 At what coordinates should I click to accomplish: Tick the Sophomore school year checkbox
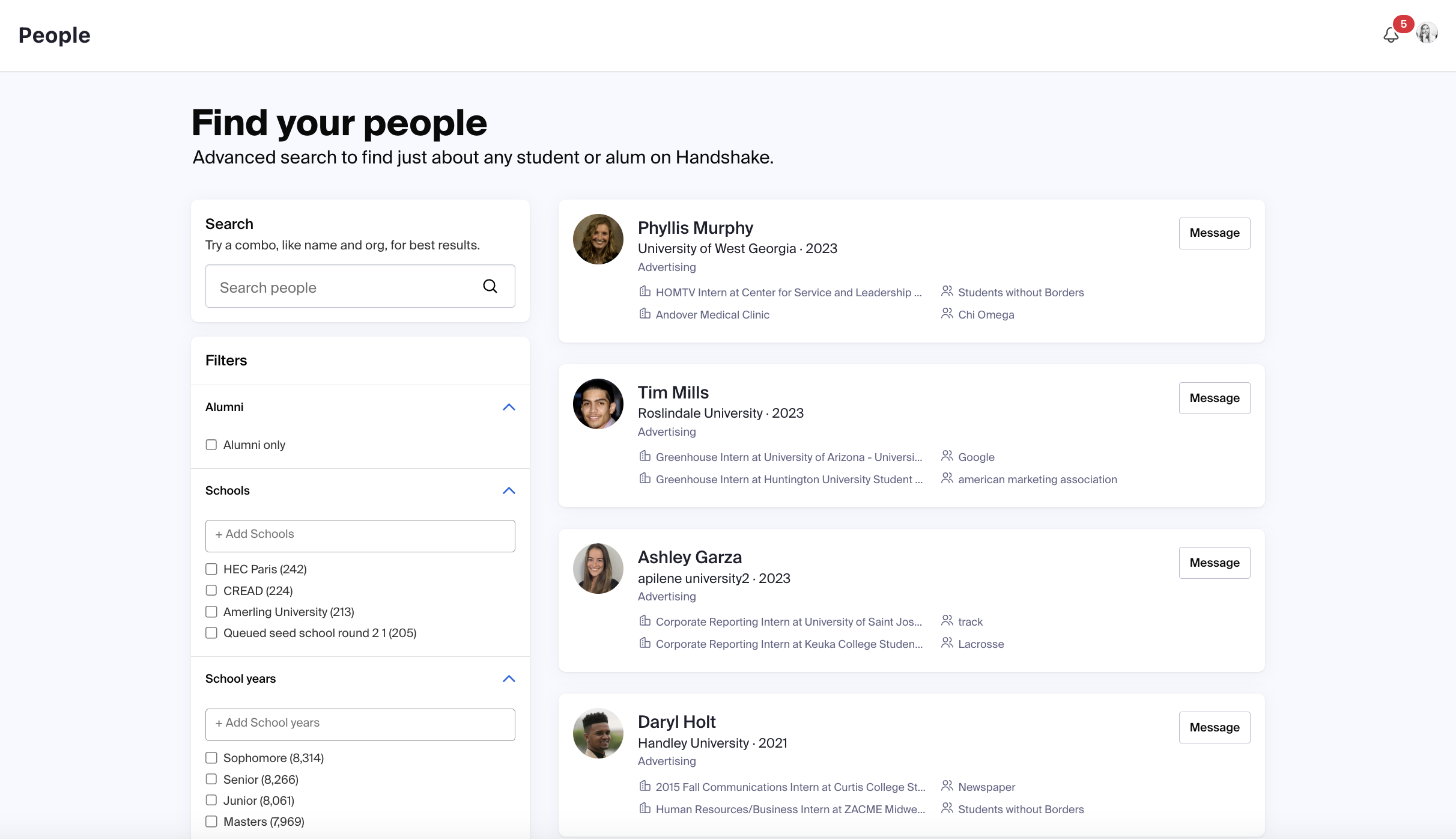click(211, 758)
